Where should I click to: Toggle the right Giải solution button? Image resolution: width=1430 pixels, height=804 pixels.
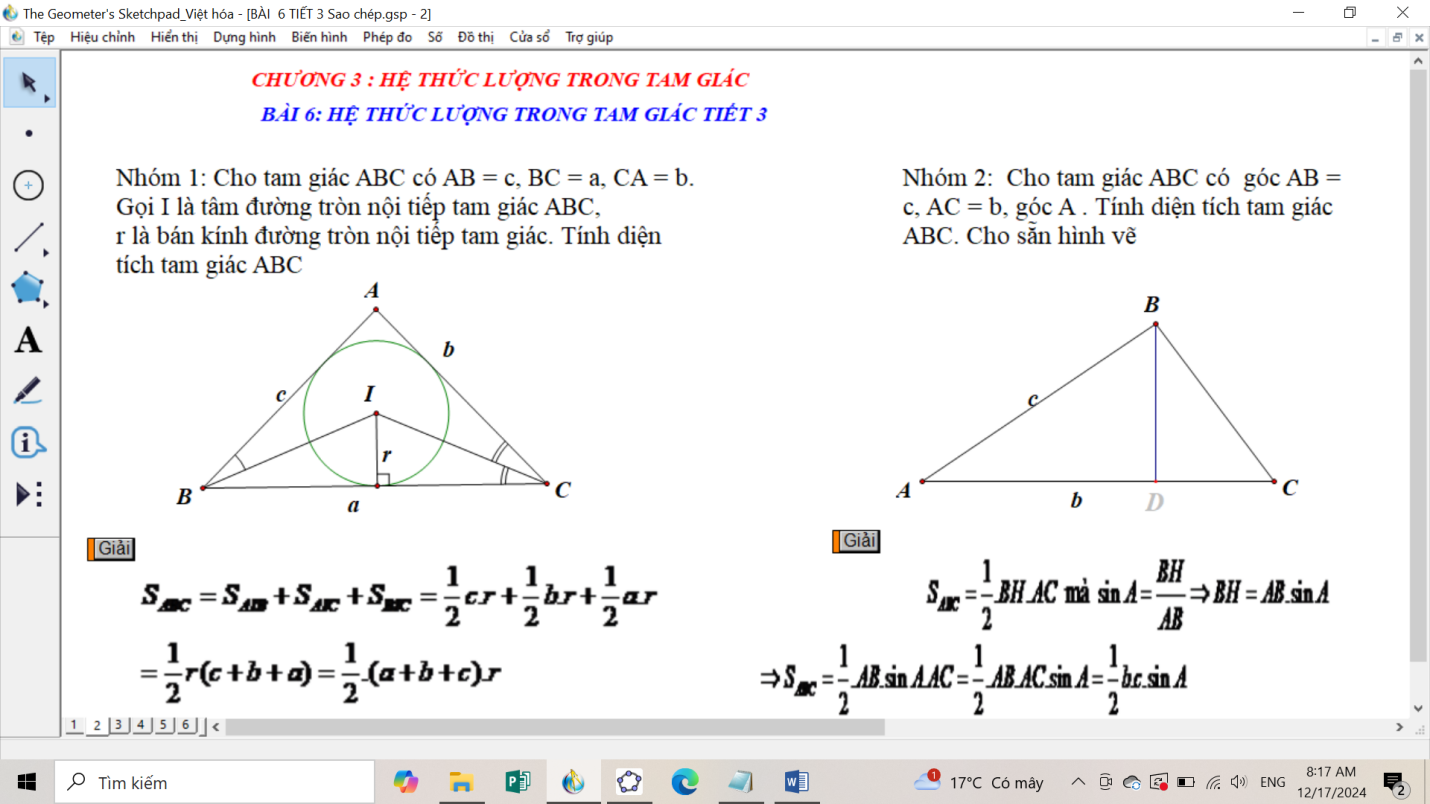(x=856, y=541)
